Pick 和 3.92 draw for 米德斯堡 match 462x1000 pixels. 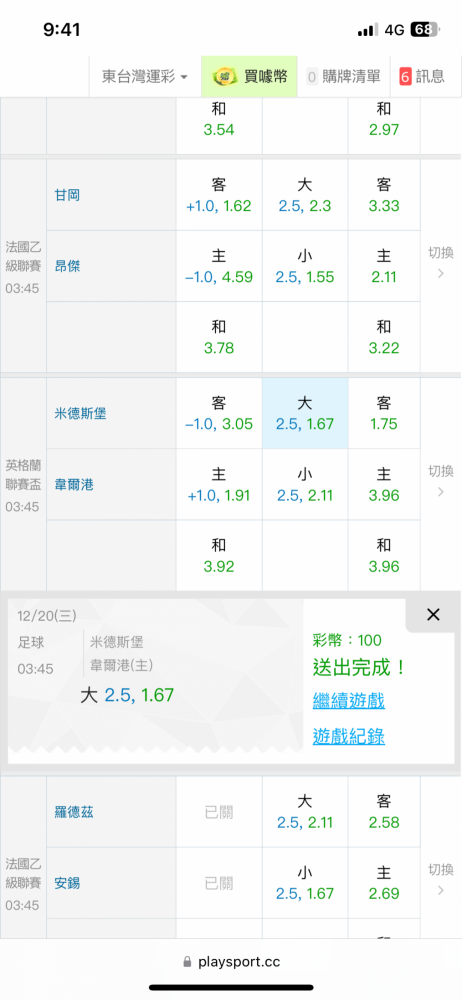(219, 555)
